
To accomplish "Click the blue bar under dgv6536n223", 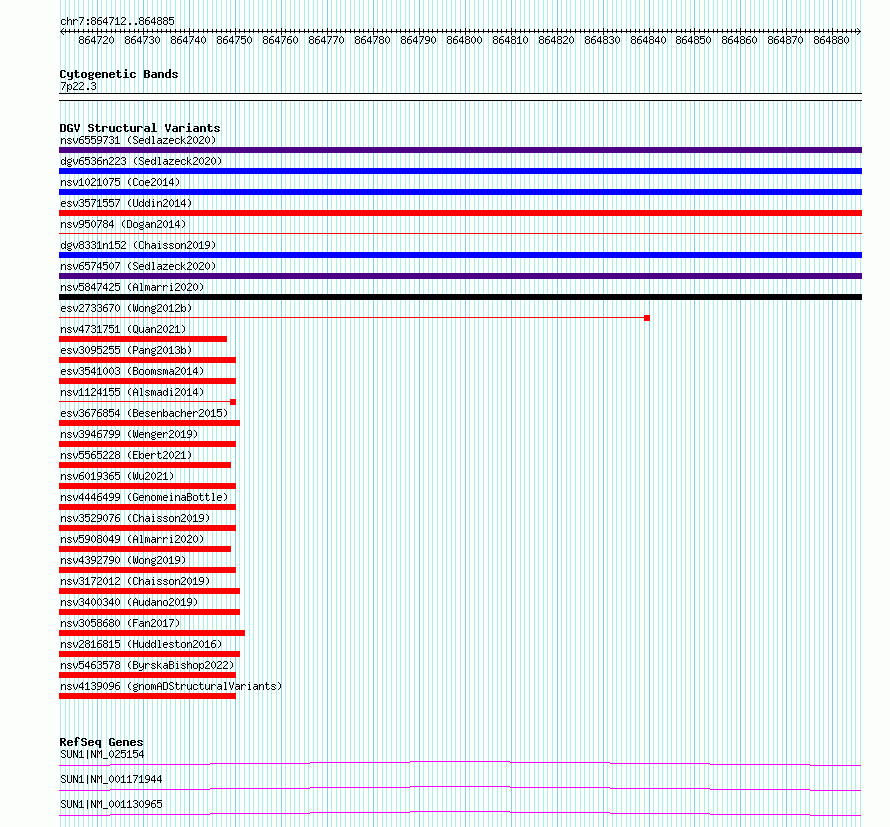I will (460, 171).
